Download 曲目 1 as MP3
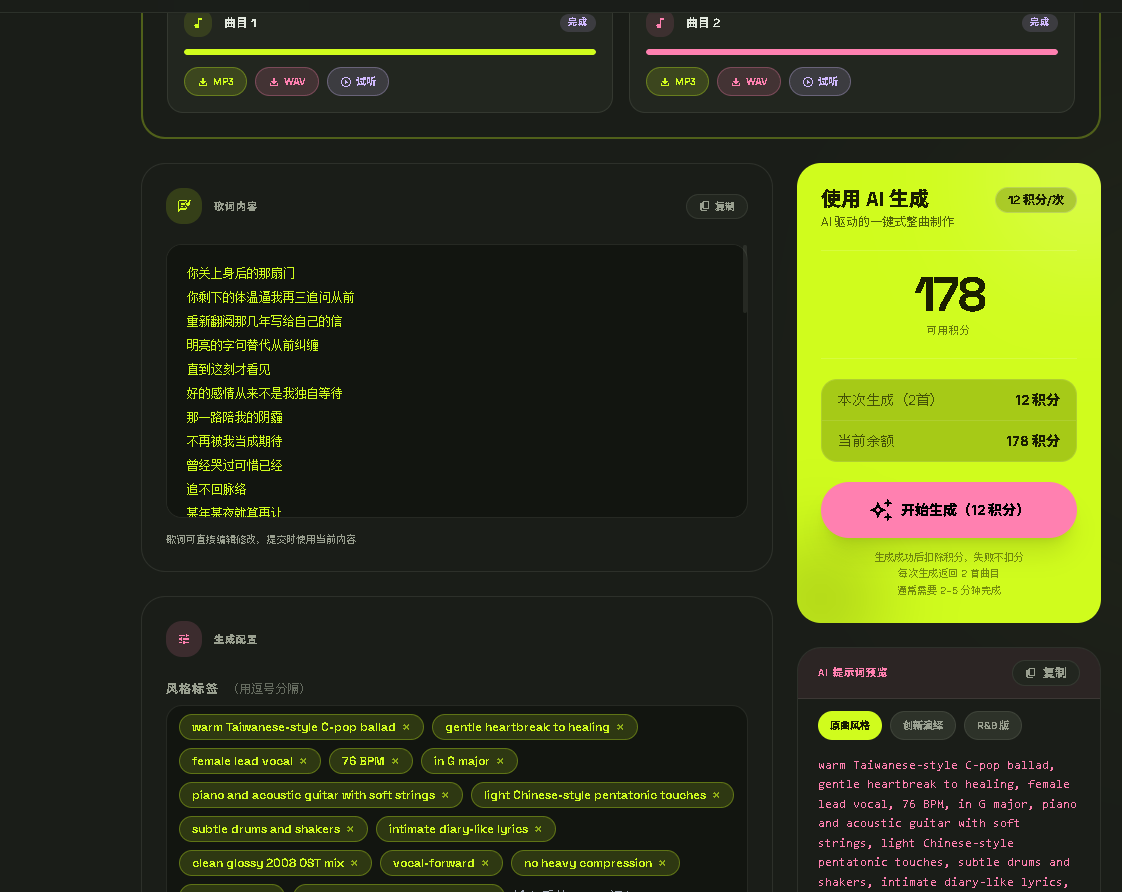 (215, 82)
